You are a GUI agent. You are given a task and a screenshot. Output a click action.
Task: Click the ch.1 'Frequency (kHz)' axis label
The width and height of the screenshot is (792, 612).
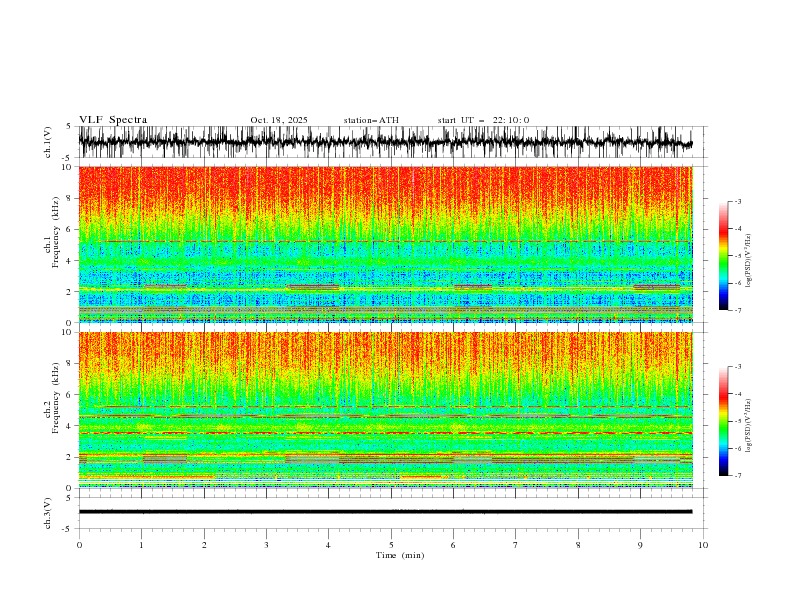pyautogui.click(x=56, y=233)
